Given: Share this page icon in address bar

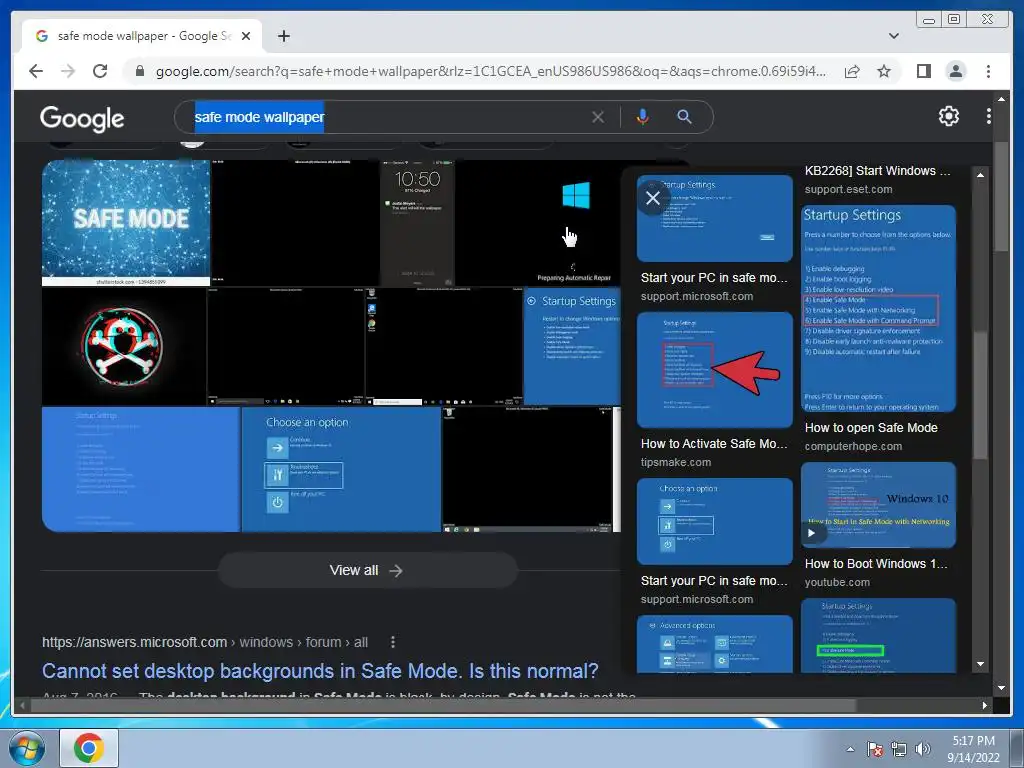Looking at the screenshot, I should (852, 71).
